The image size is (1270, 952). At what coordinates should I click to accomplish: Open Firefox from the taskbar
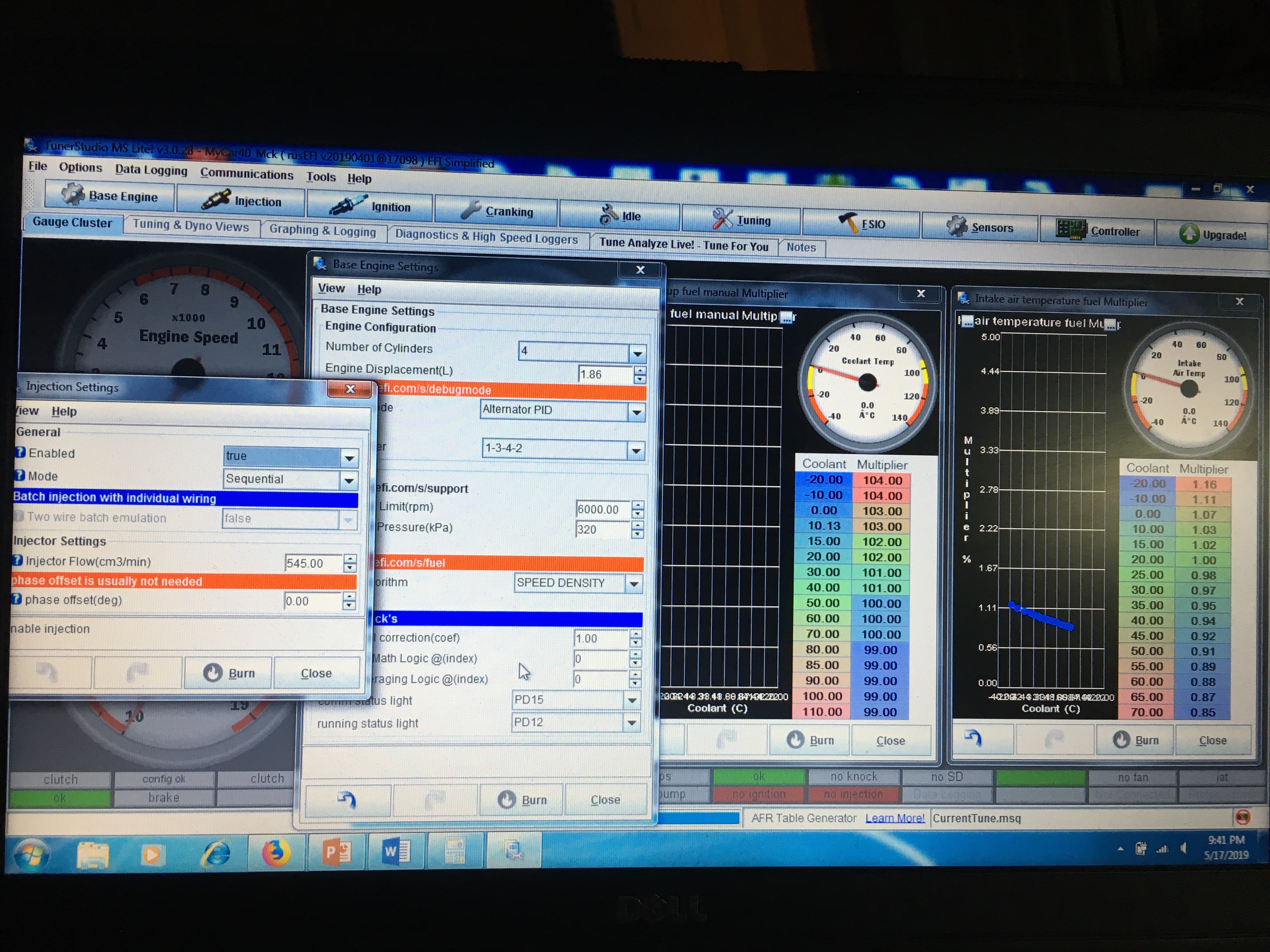[276, 853]
